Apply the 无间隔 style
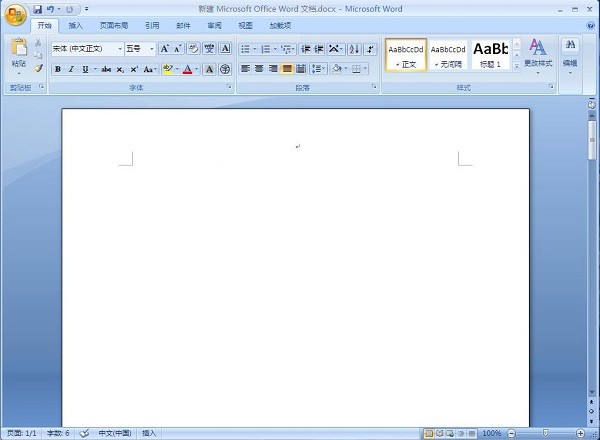 click(448, 55)
